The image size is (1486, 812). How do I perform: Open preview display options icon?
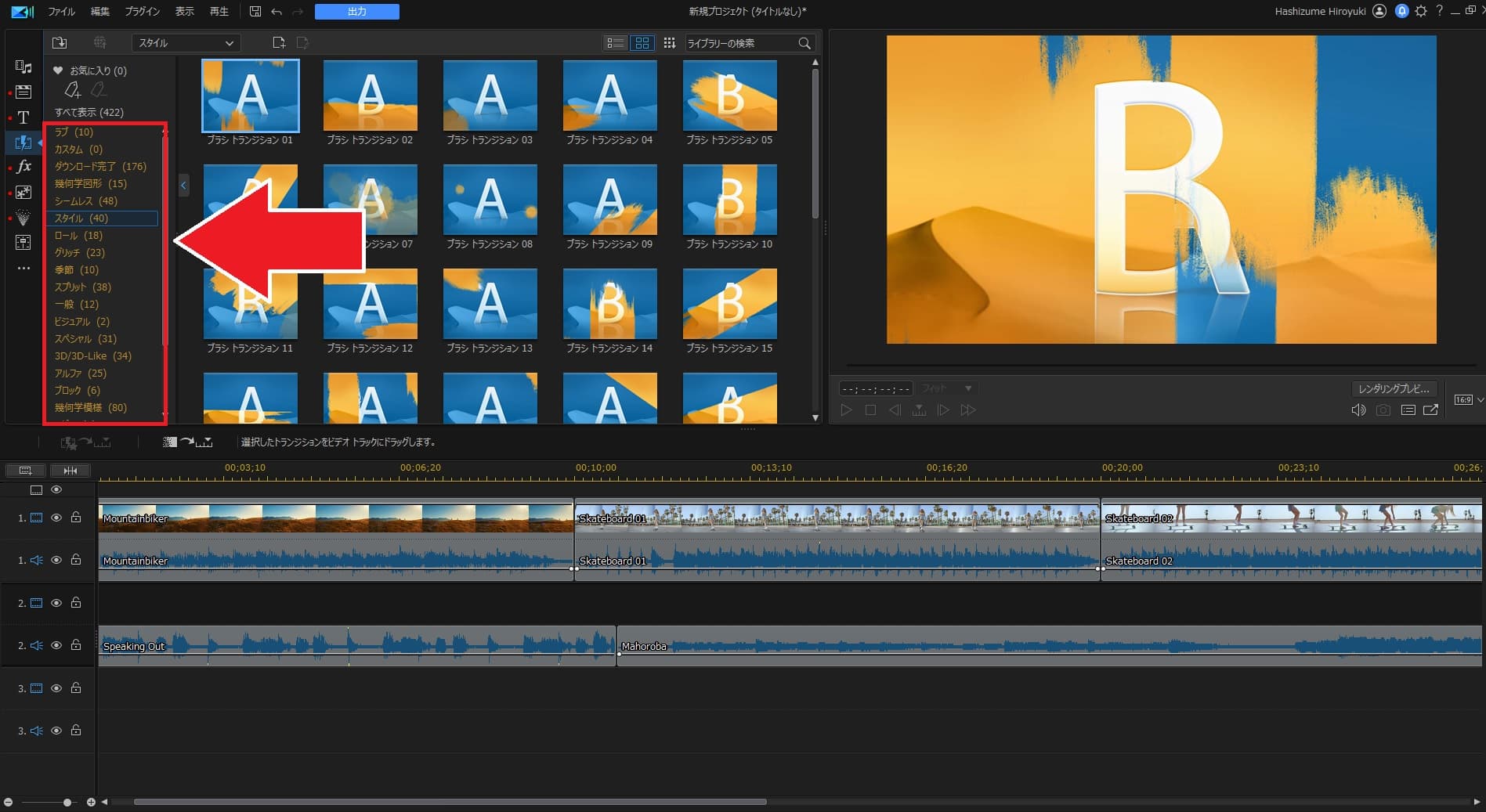(x=1408, y=410)
